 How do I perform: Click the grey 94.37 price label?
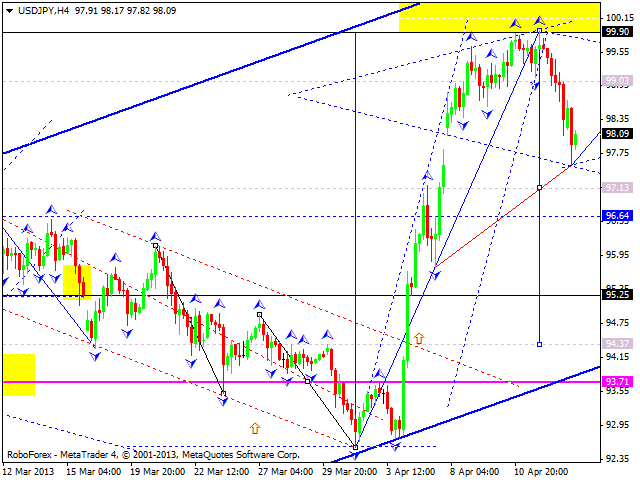[x=617, y=344]
